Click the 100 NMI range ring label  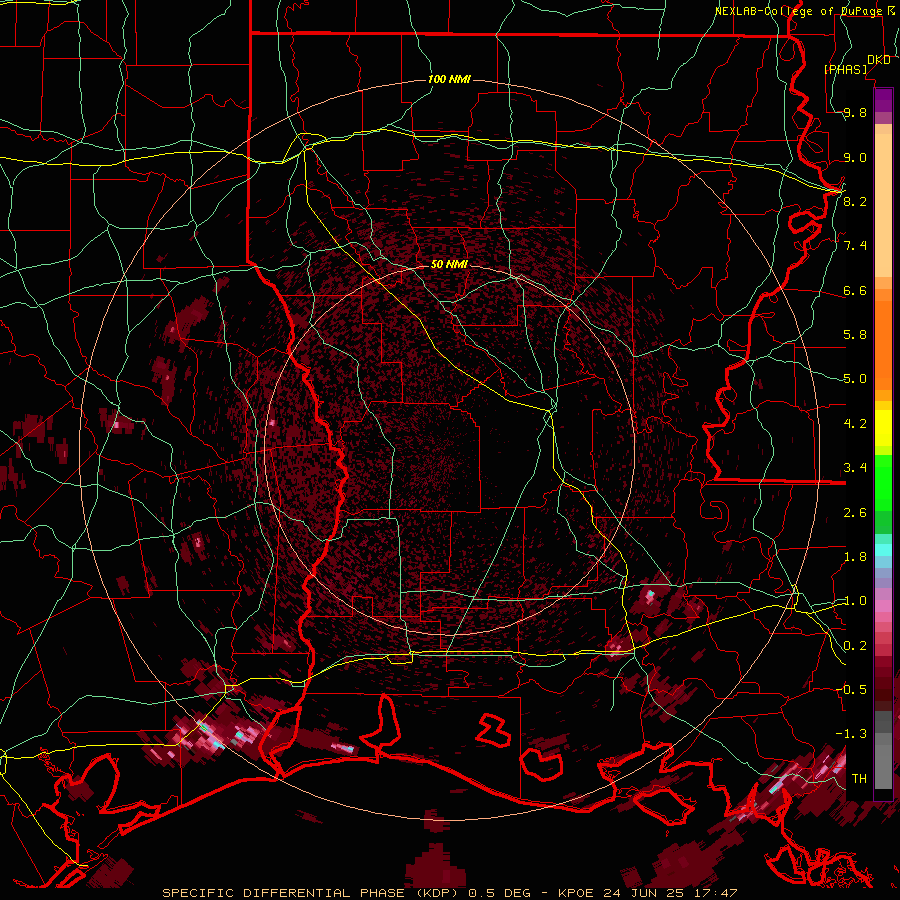[x=449, y=79]
